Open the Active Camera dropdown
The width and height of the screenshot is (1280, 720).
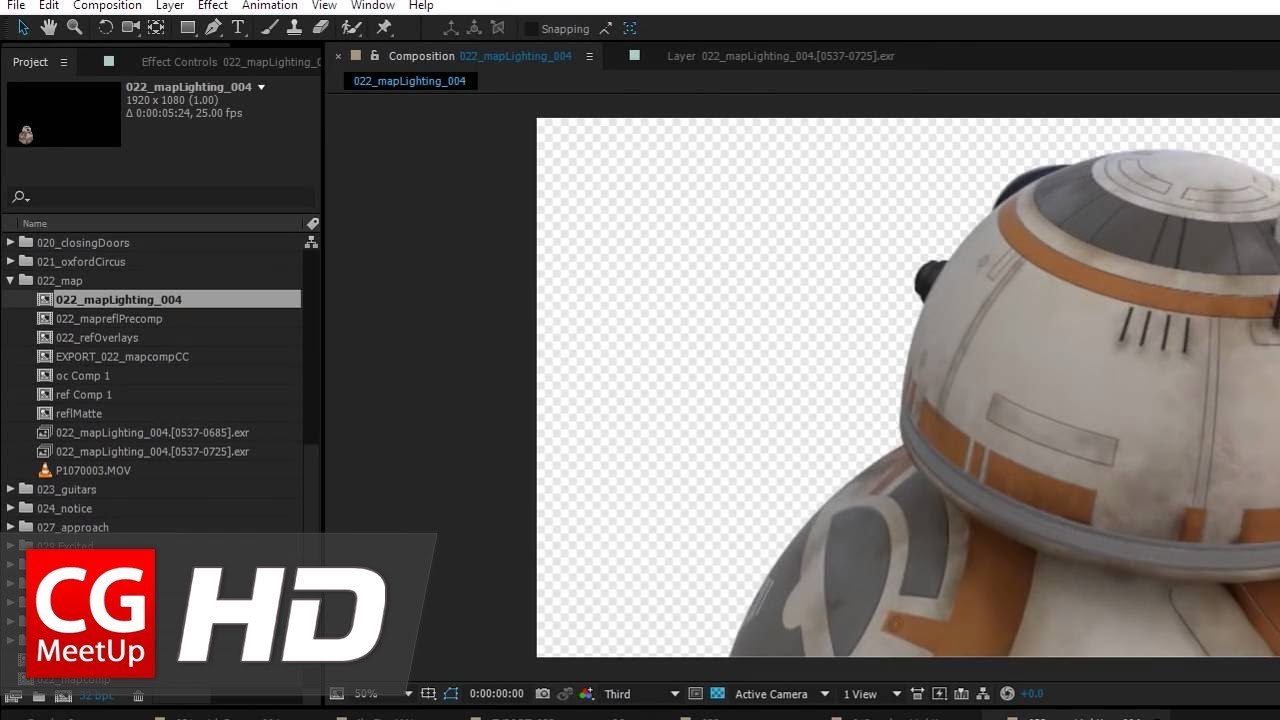pos(782,694)
